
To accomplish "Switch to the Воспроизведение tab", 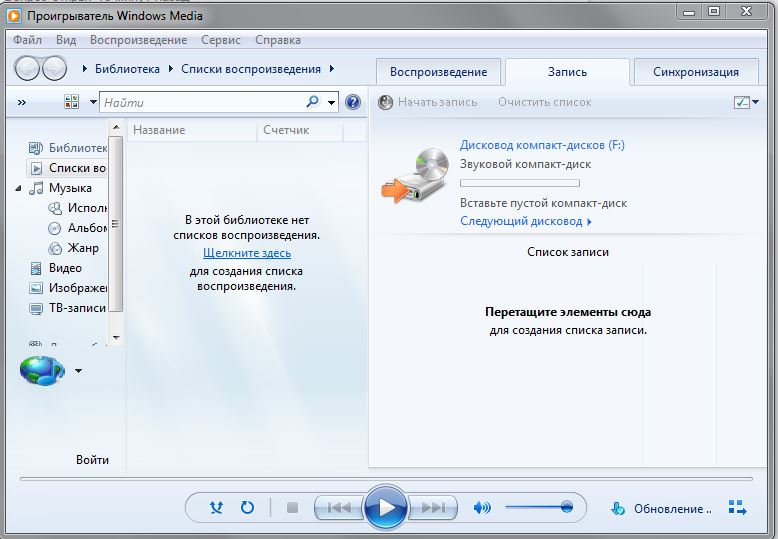I will point(439,72).
